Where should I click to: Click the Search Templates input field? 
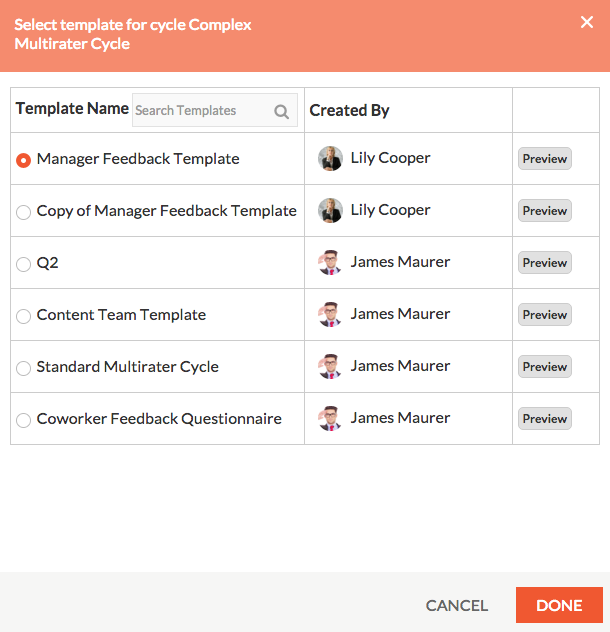[215, 110]
